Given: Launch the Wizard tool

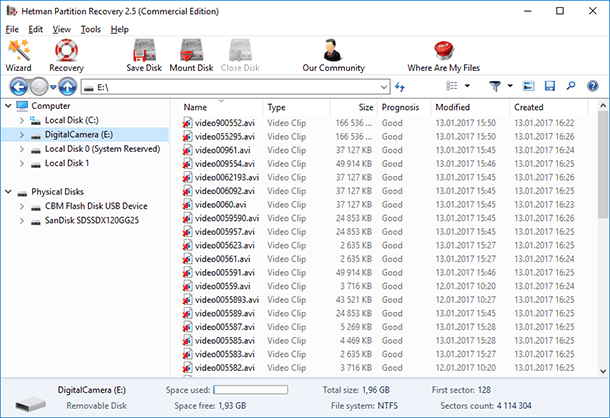Looking at the screenshot, I should 18,56.
